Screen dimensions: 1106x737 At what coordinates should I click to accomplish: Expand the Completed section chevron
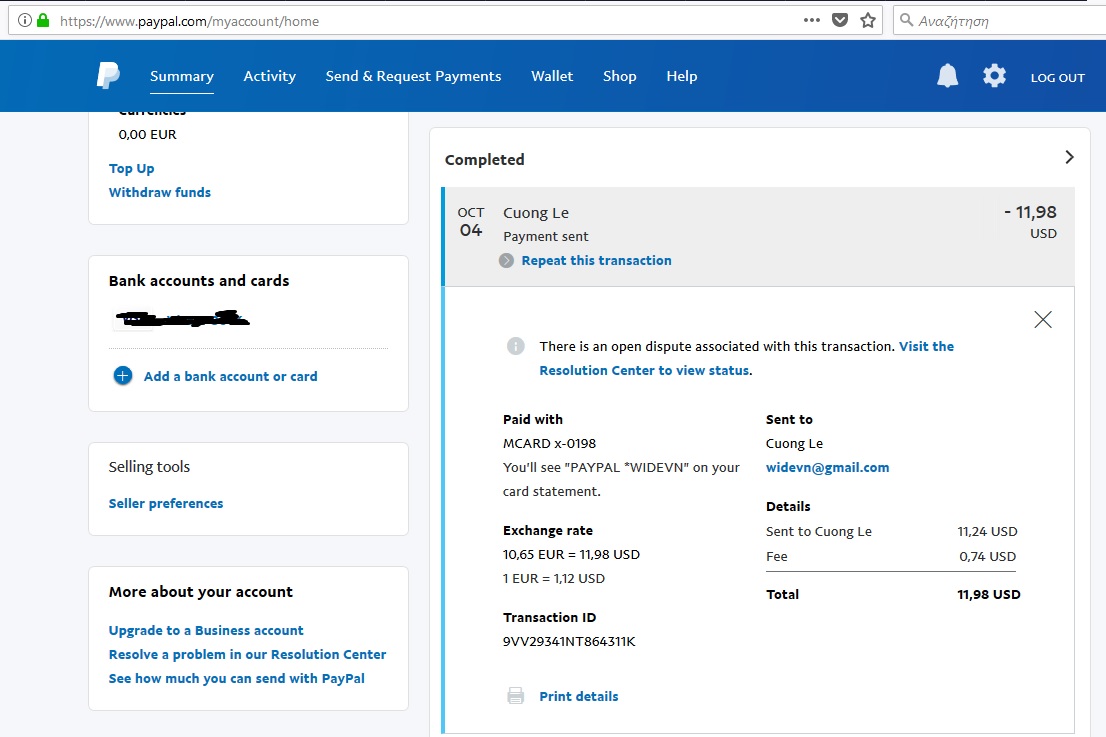point(1069,157)
